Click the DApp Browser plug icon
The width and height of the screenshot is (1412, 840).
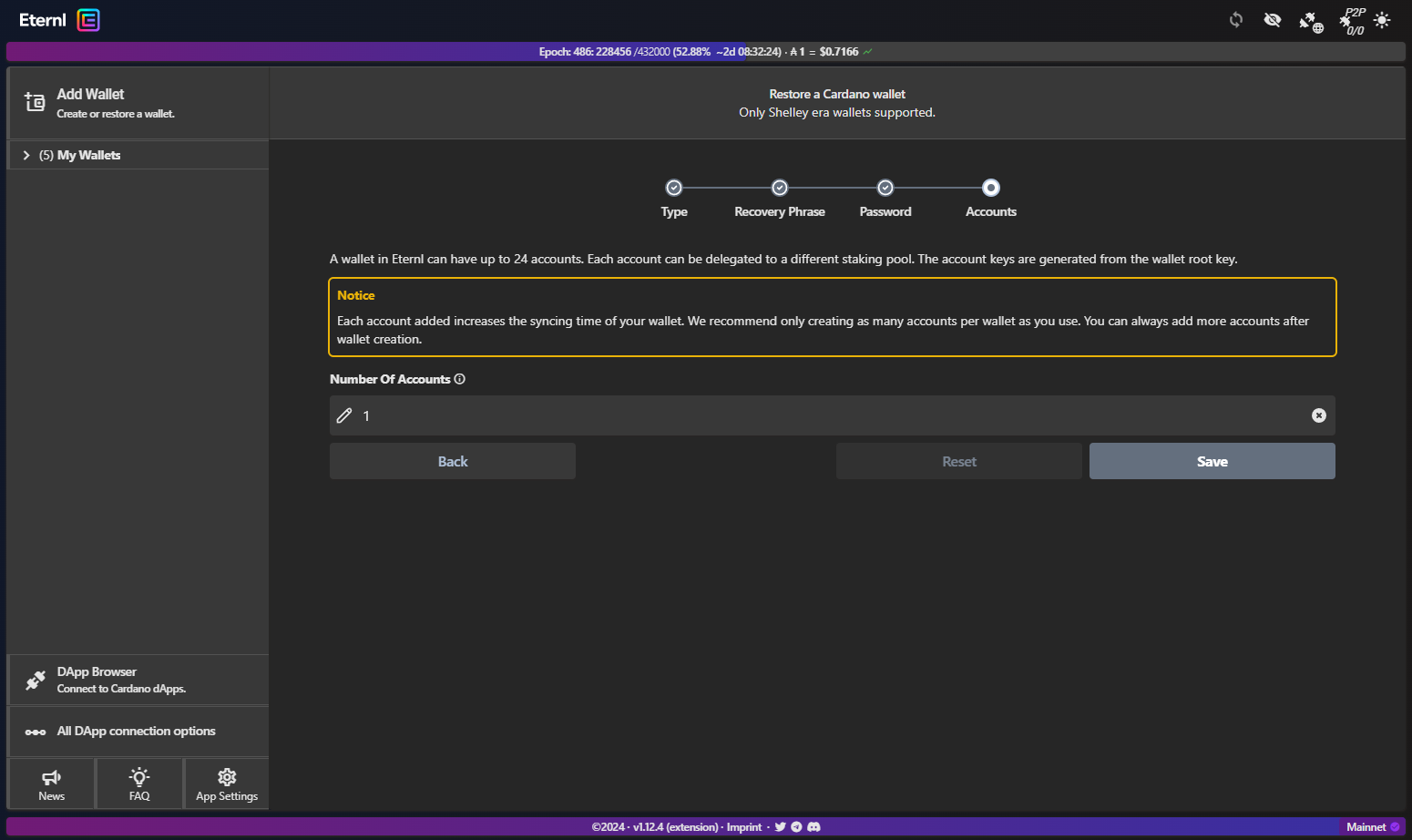tap(36, 680)
